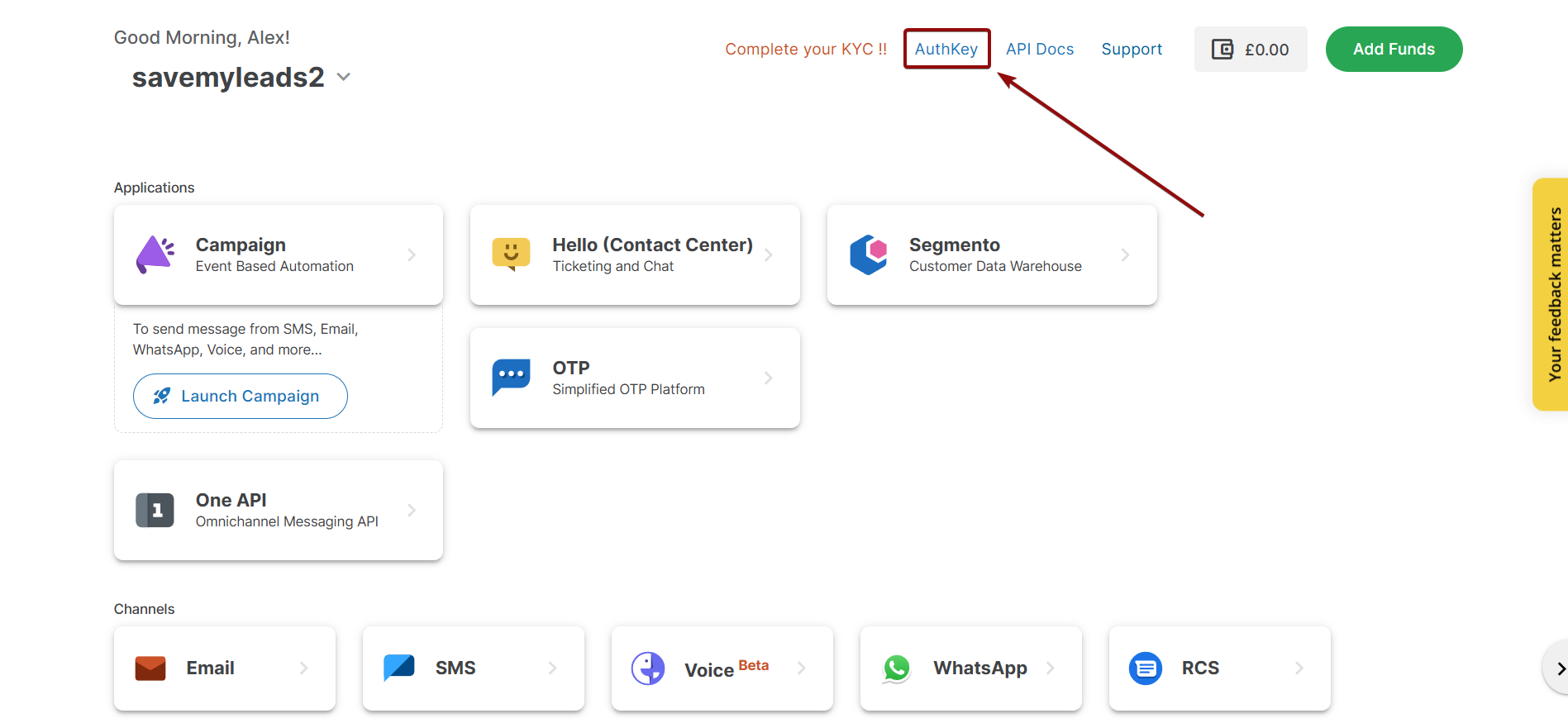This screenshot has height=723, width=1568.
Task: Click the Email envelope icon
Action: point(150,668)
